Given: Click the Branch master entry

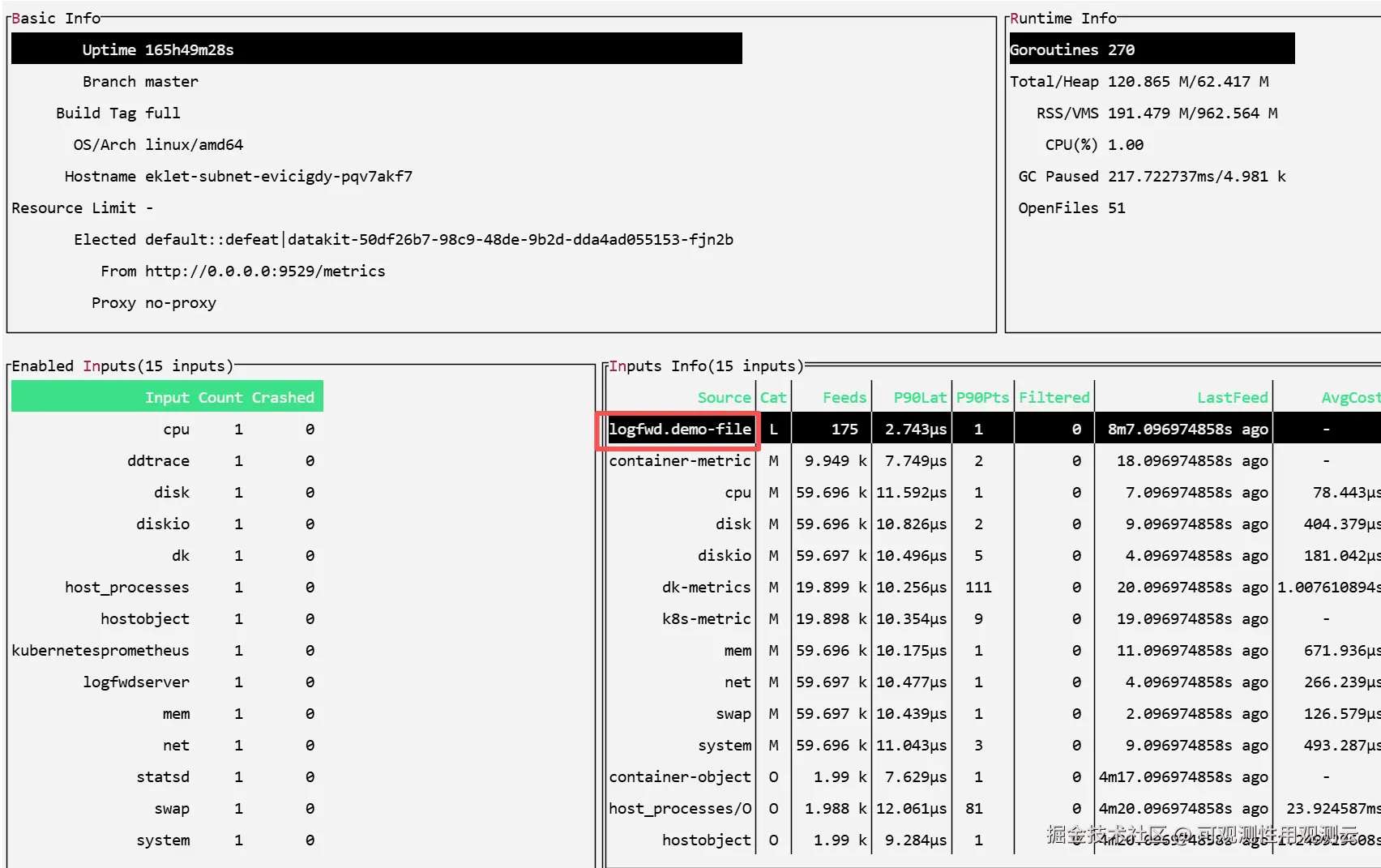Looking at the screenshot, I should click(140, 81).
